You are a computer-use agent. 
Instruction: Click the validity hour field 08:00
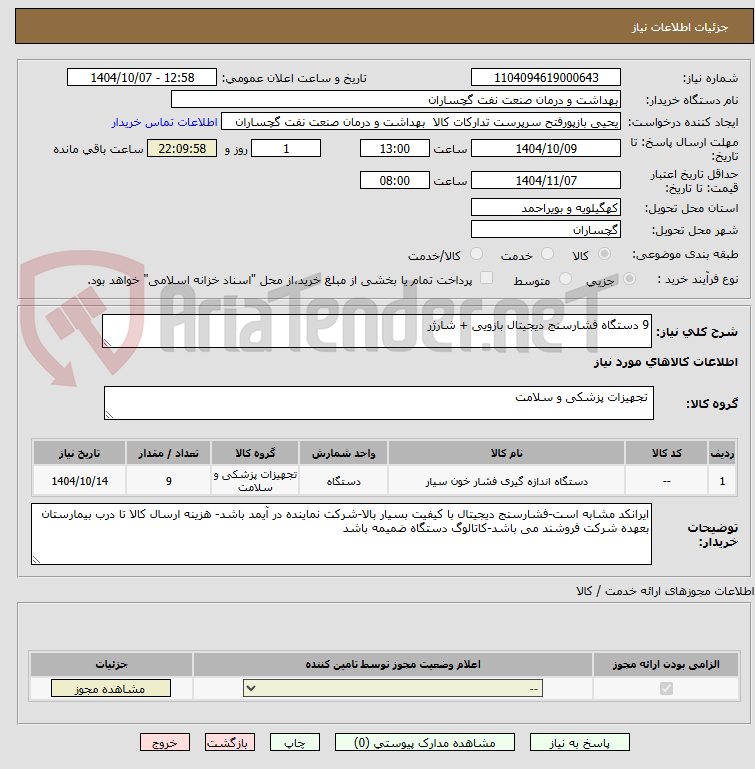394,180
